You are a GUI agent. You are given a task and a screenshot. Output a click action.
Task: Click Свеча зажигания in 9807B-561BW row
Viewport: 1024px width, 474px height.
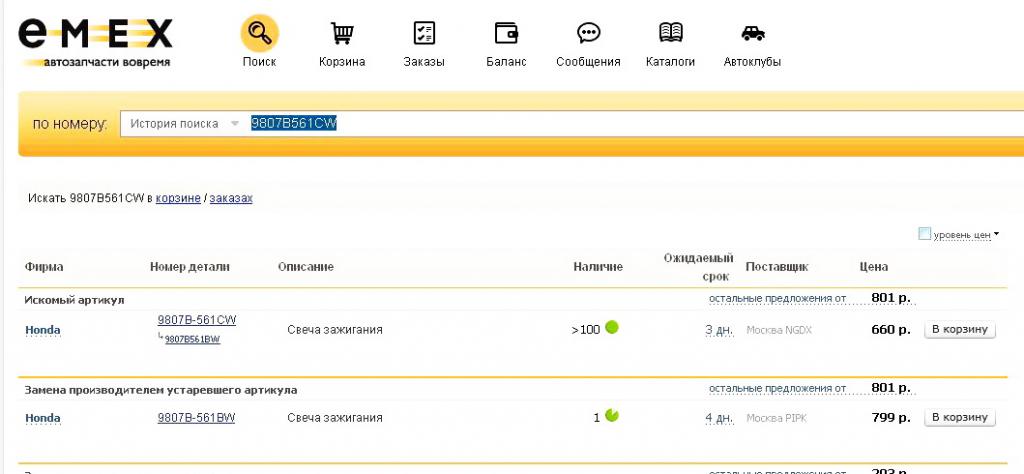[x=334, y=418]
